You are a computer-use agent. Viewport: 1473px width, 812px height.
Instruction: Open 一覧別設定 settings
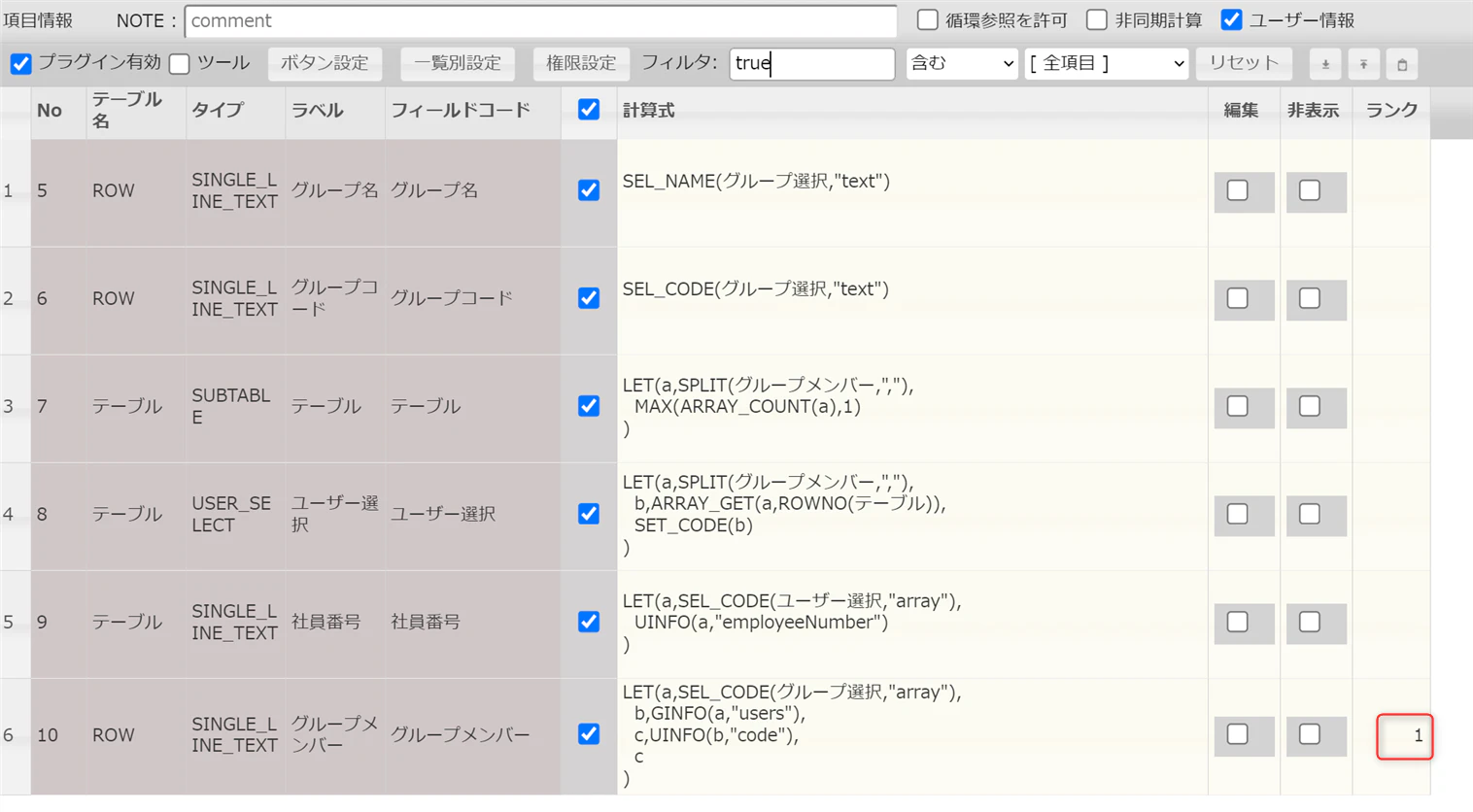point(458,63)
